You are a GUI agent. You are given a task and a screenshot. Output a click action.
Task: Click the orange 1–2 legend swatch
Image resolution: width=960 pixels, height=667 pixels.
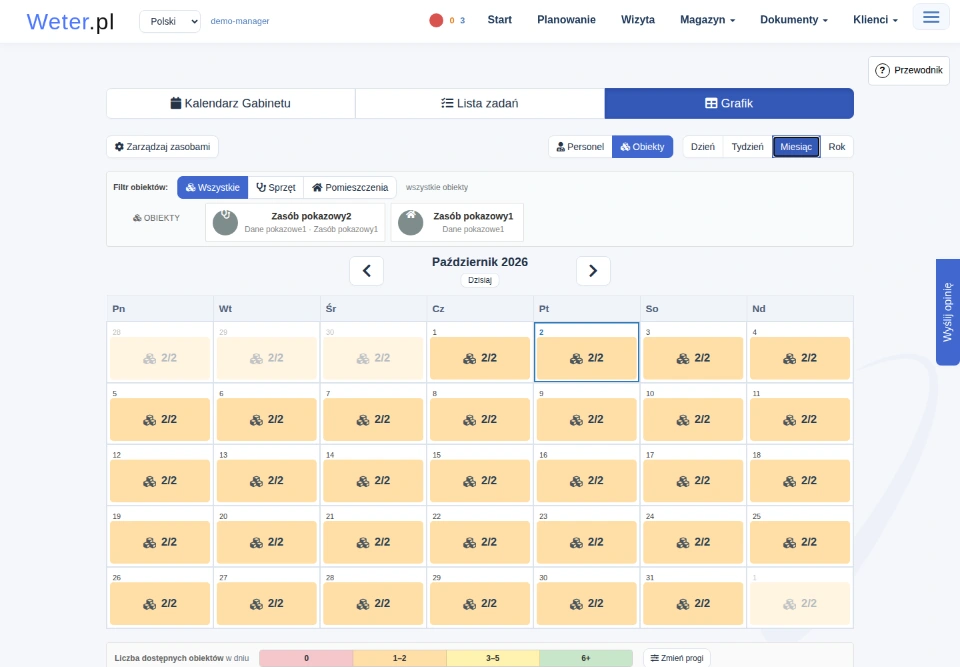pos(400,658)
